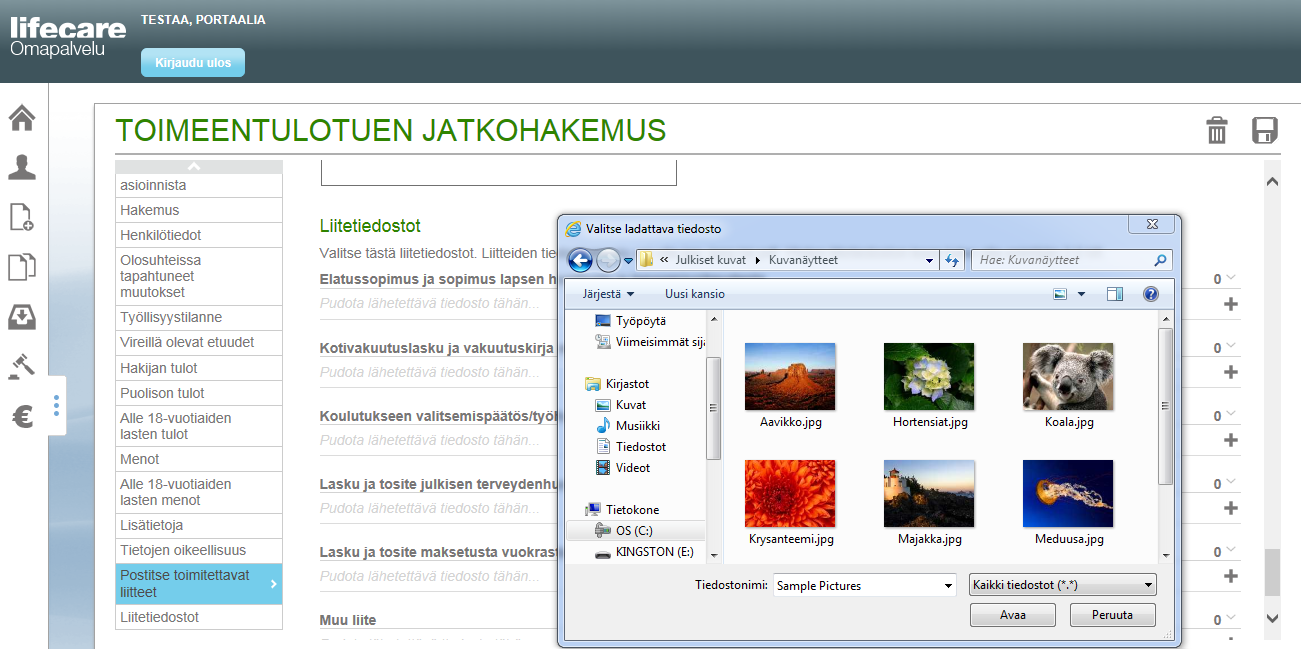Click the Avaa button
The height and width of the screenshot is (649, 1301).
[1013, 615]
